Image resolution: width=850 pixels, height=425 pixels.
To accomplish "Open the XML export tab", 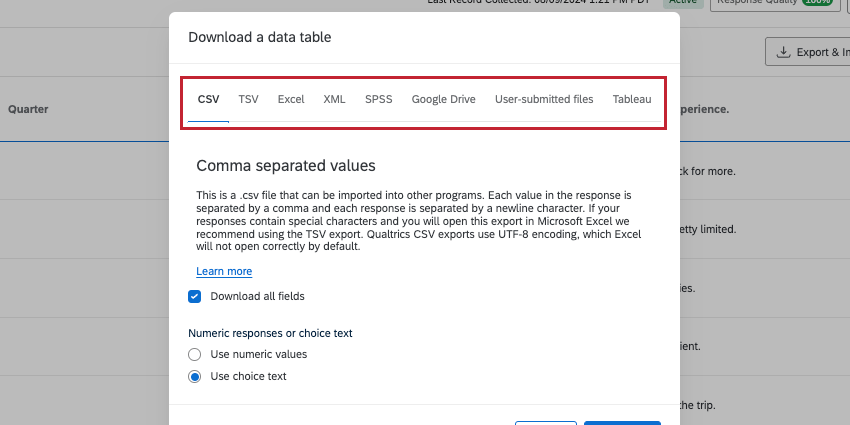I will click(334, 99).
